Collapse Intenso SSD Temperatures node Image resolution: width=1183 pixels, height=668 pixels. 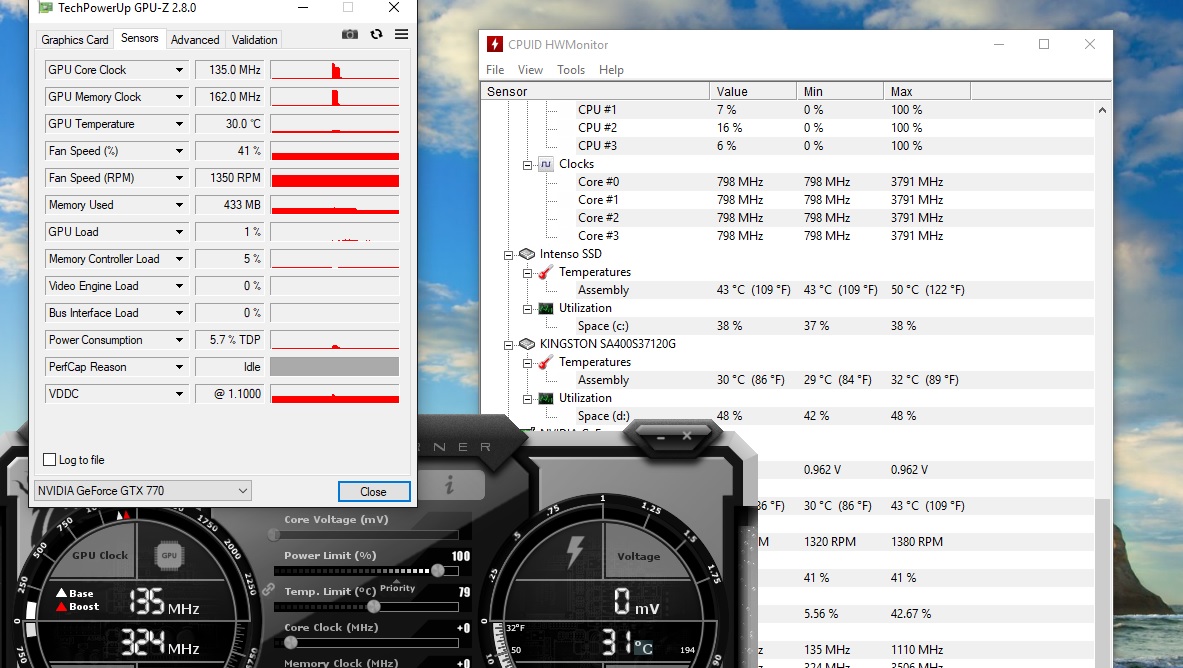(527, 273)
